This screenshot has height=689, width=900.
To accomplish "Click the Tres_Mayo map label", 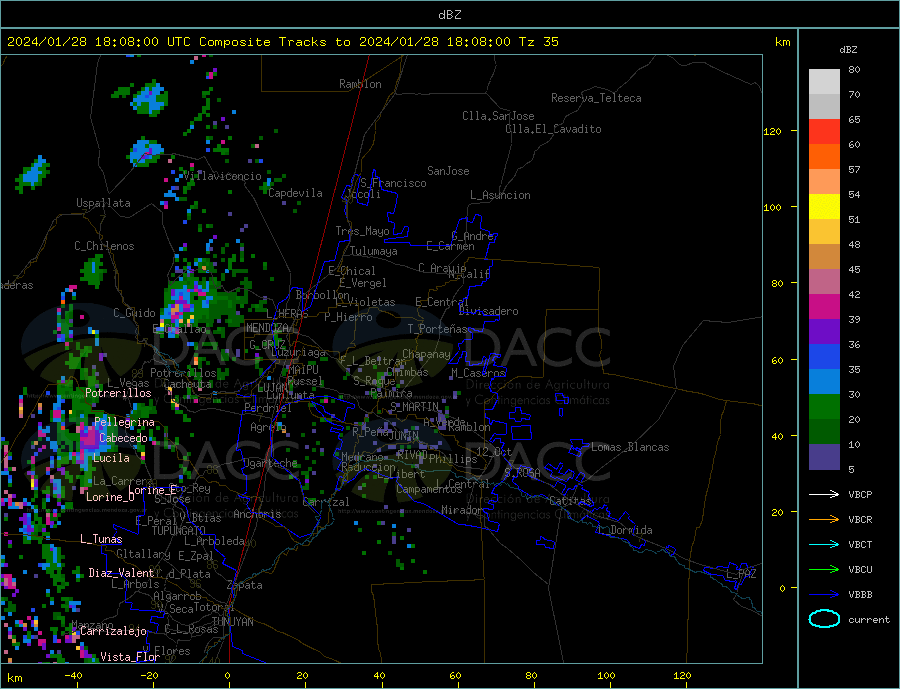I will click(x=362, y=231).
